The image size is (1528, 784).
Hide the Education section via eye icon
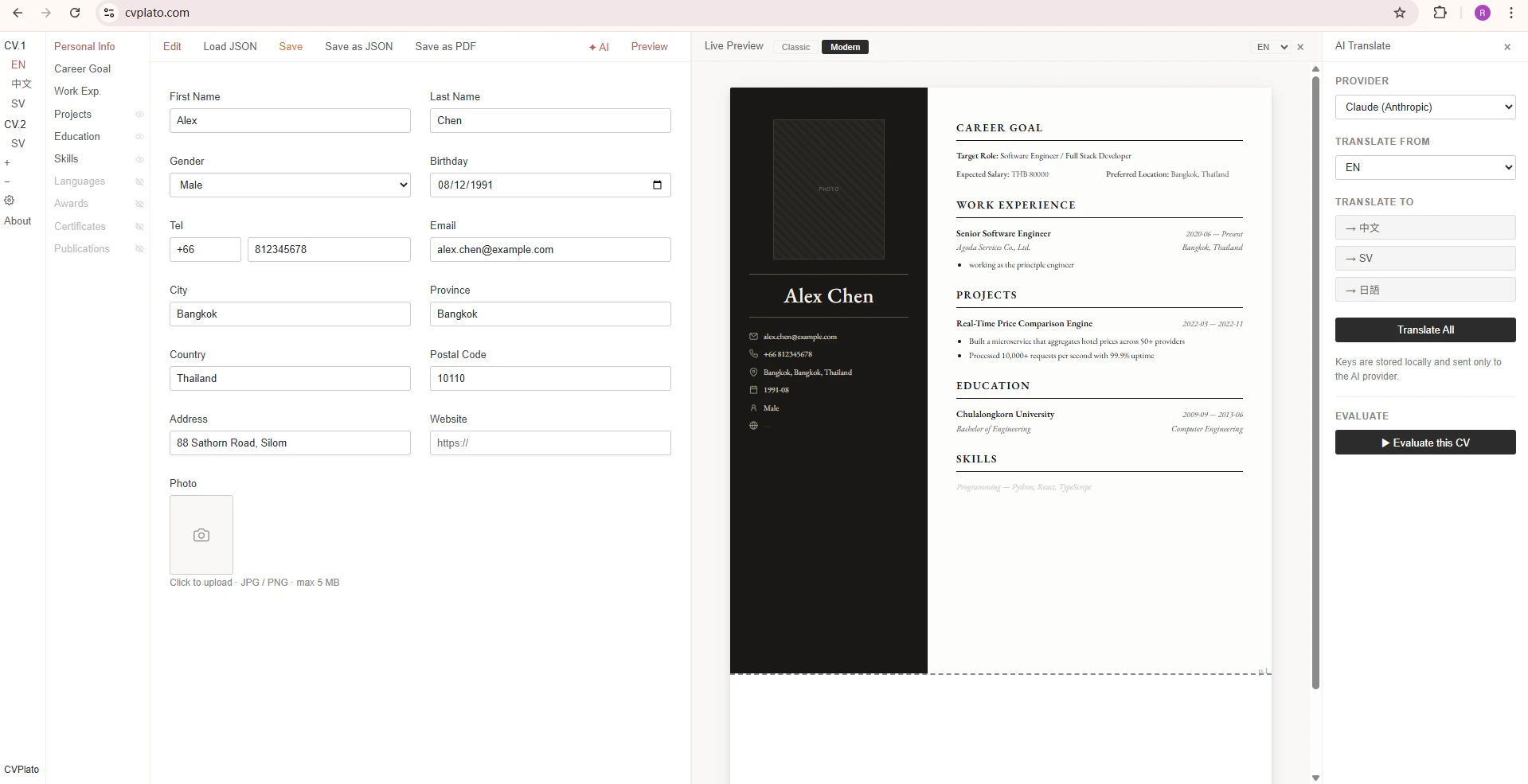pos(139,136)
